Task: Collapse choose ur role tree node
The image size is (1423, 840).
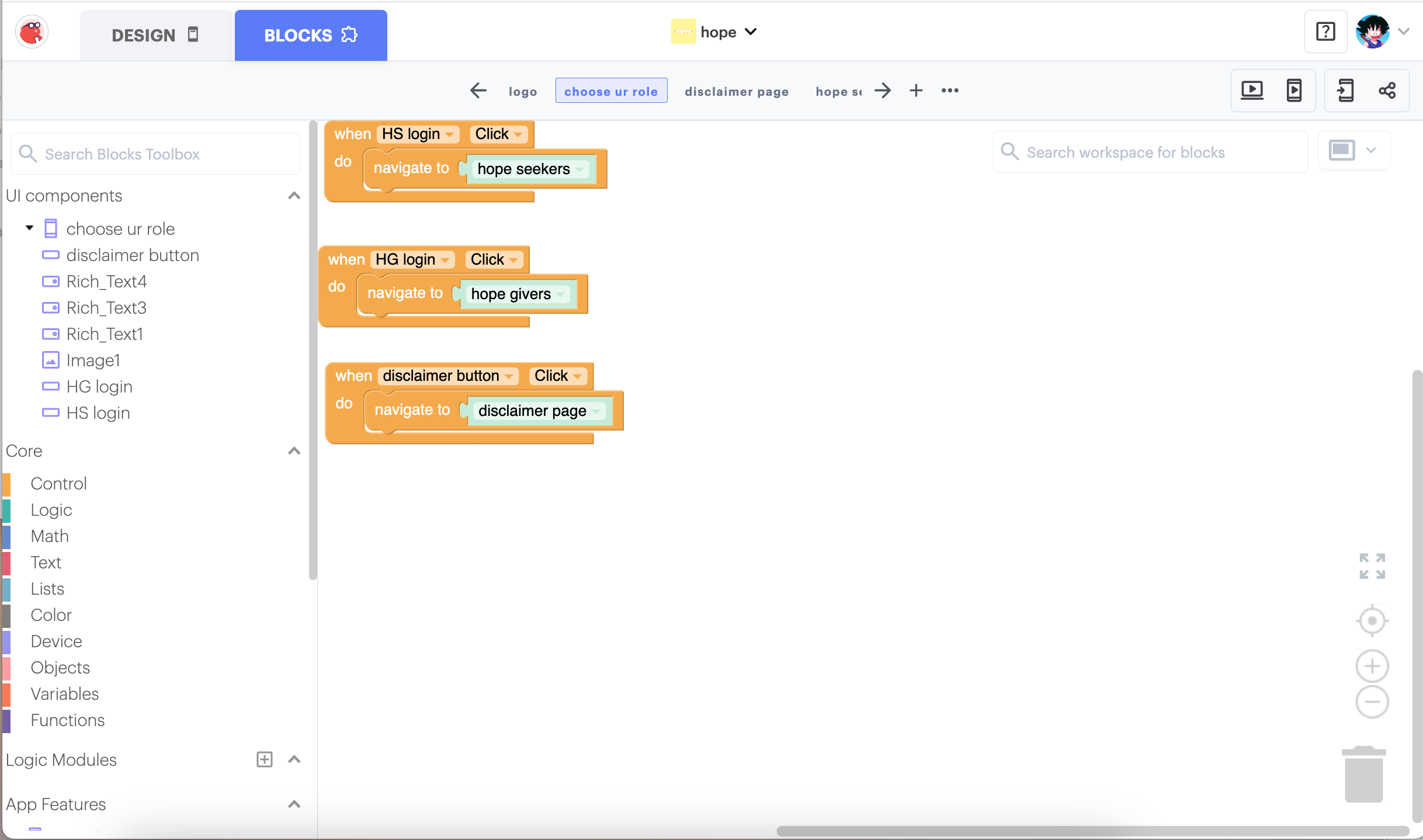Action: (x=29, y=228)
